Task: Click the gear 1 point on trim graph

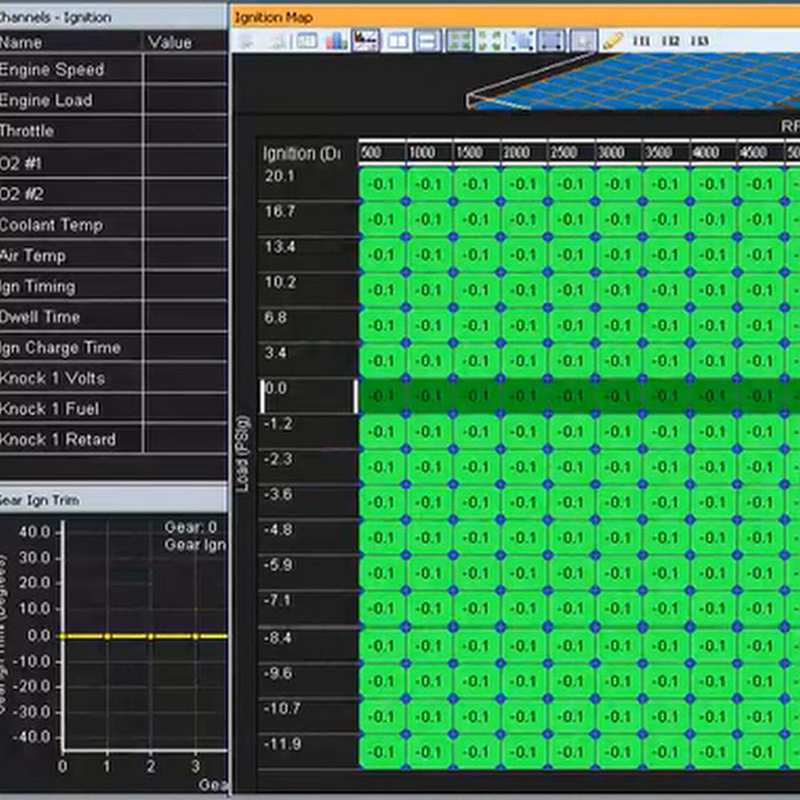Action: click(x=107, y=636)
